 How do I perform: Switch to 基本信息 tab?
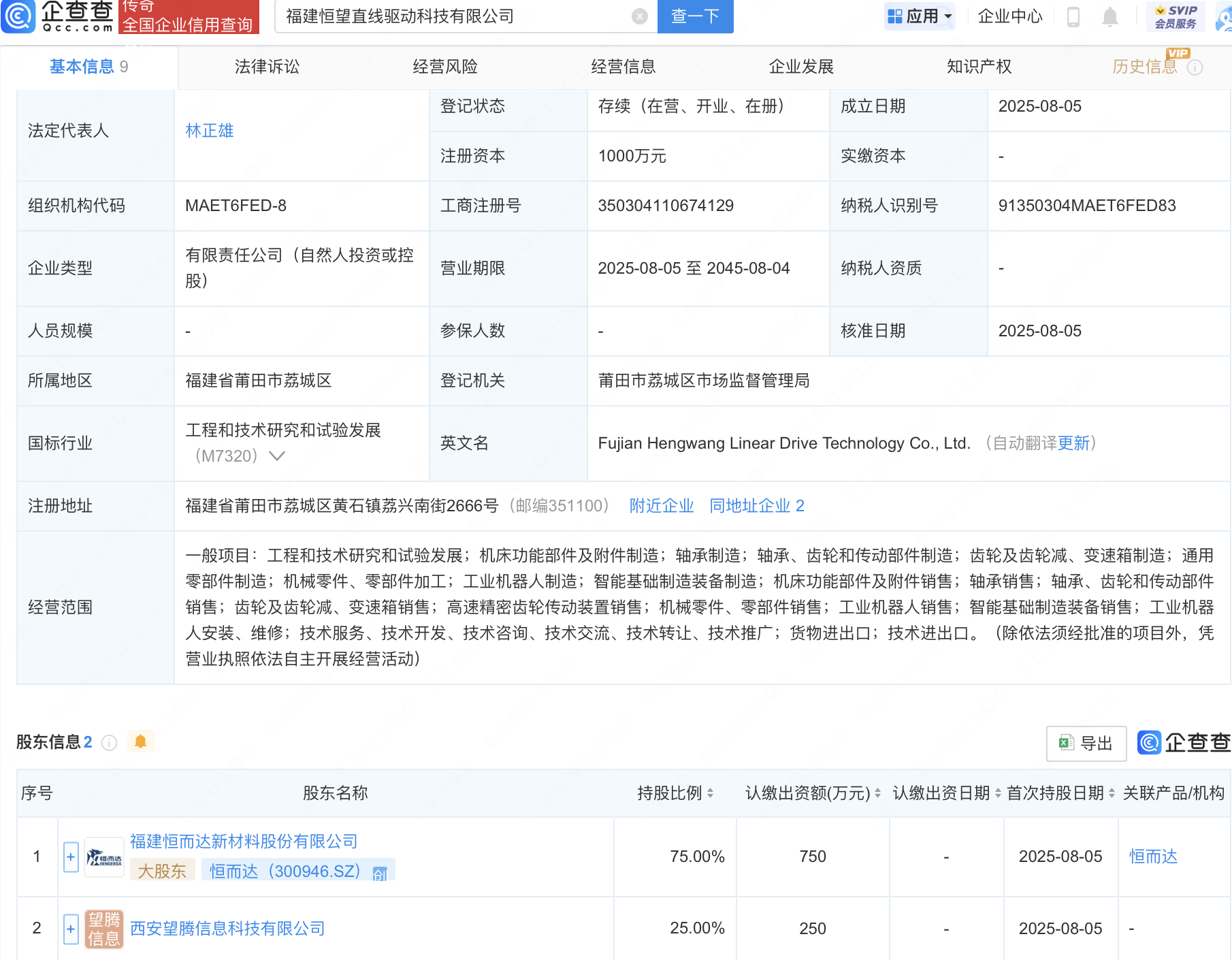click(88, 67)
